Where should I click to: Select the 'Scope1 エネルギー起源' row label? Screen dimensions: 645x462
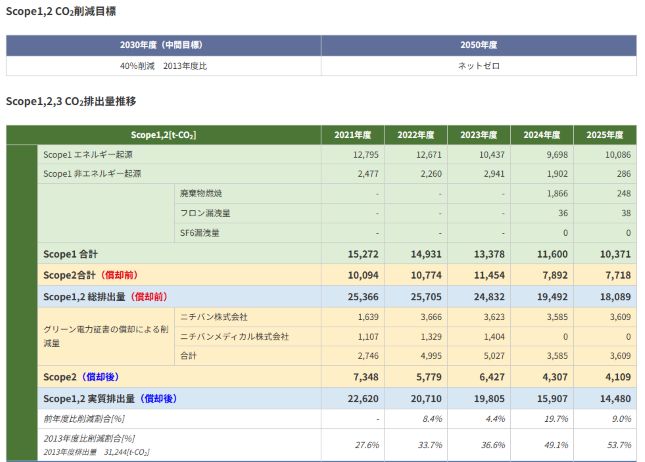pos(88,155)
